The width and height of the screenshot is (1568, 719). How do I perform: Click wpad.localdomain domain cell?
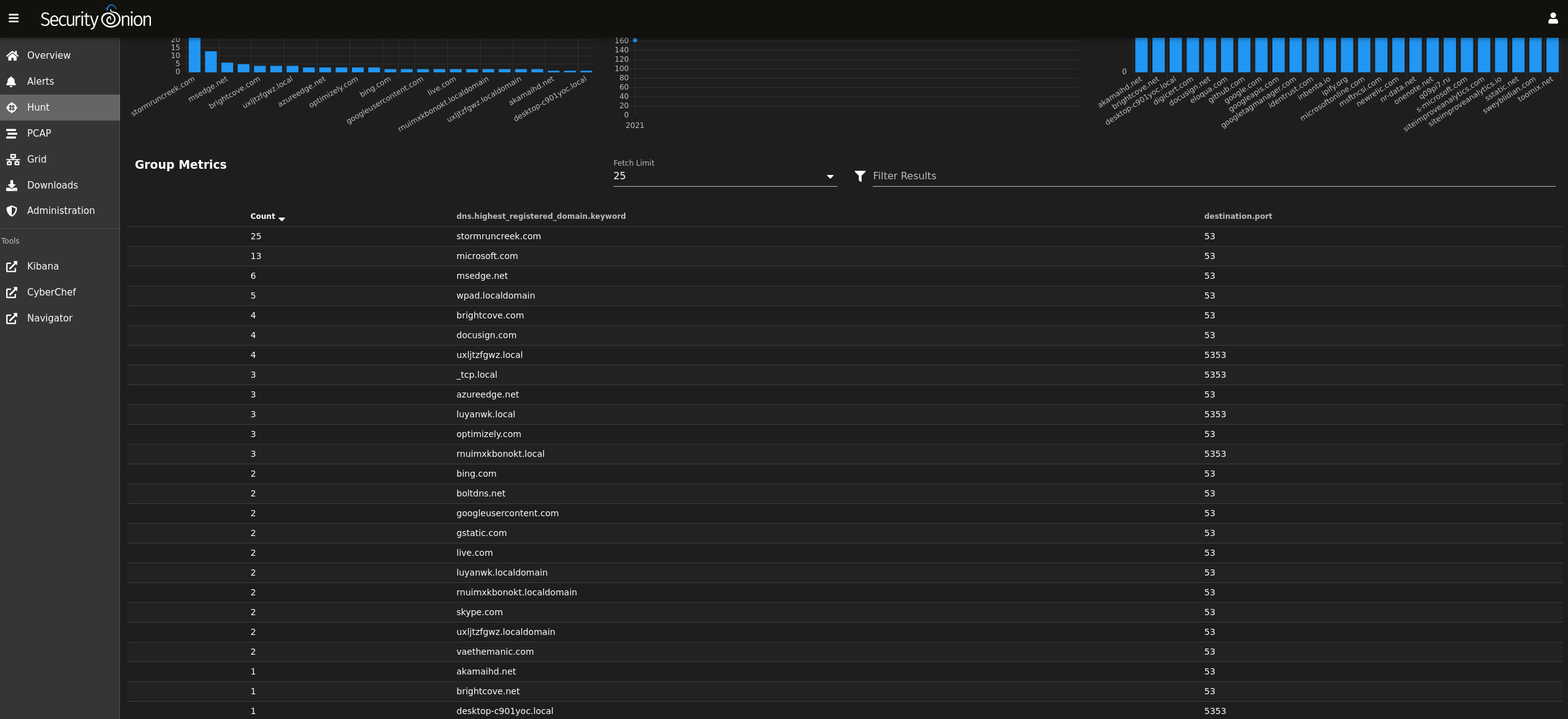pos(495,296)
